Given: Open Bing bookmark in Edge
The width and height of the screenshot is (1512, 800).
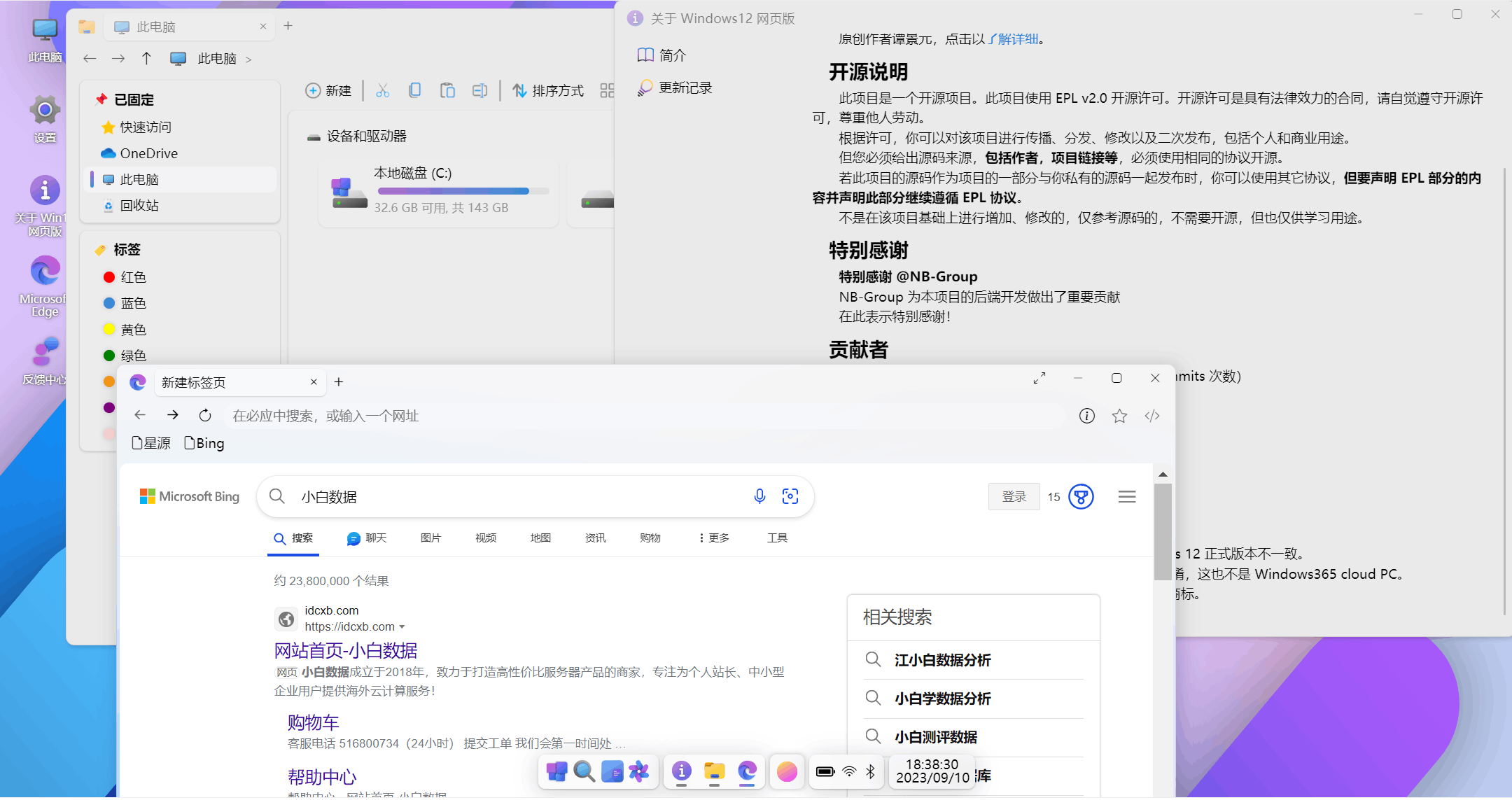Looking at the screenshot, I should [x=204, y=443].
